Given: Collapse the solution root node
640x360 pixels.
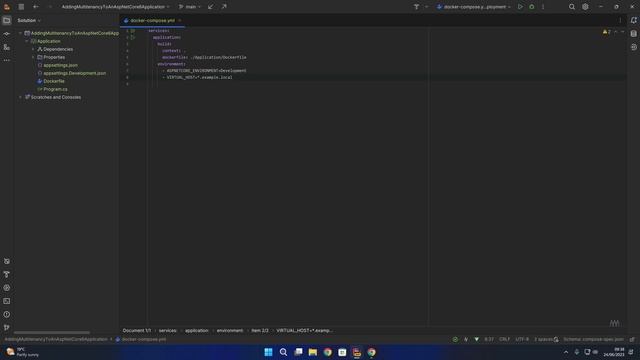Looking at the screenshot, I should click(20, 33).
